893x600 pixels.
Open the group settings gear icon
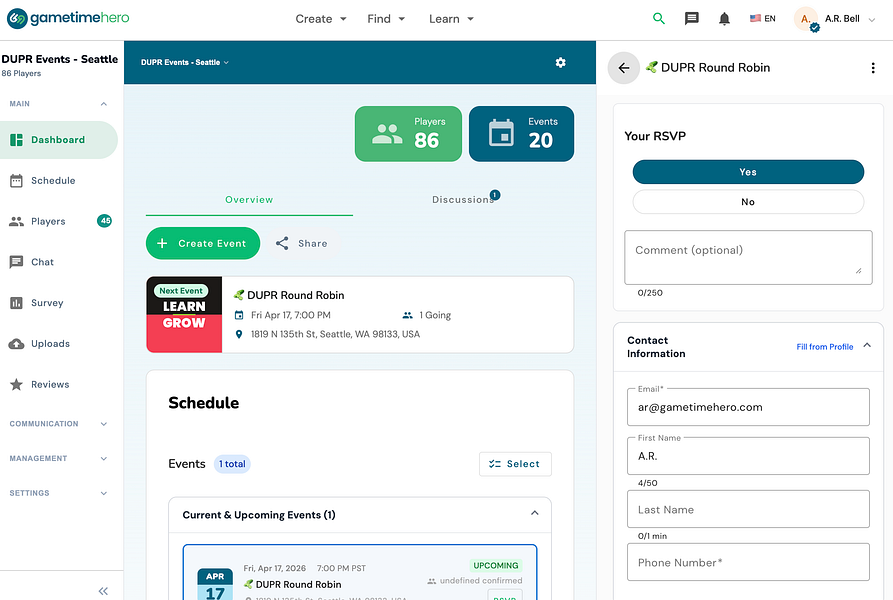(x=560, y=63)
